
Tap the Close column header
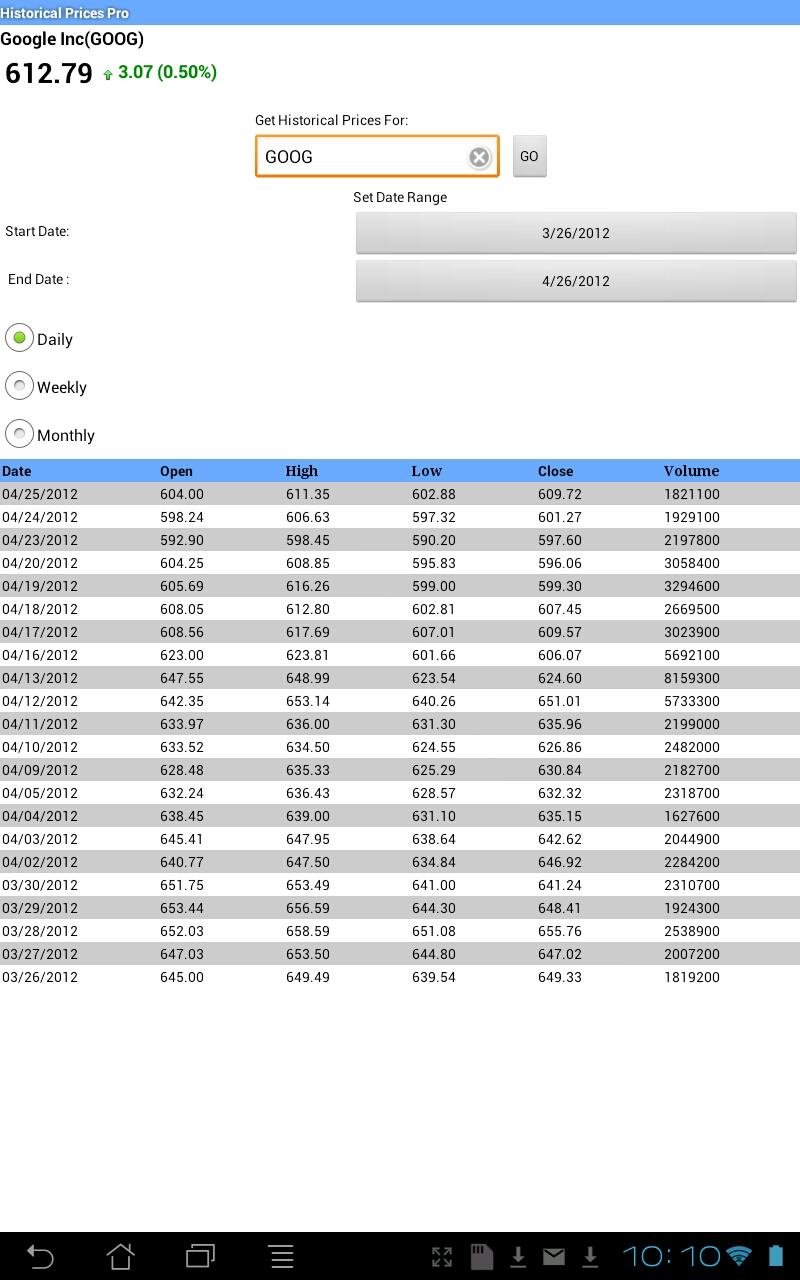555,471
